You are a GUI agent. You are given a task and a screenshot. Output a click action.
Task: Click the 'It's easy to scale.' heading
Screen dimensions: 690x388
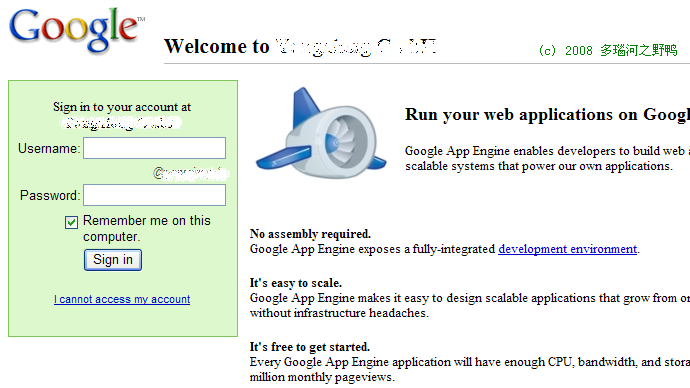[296, 282]
